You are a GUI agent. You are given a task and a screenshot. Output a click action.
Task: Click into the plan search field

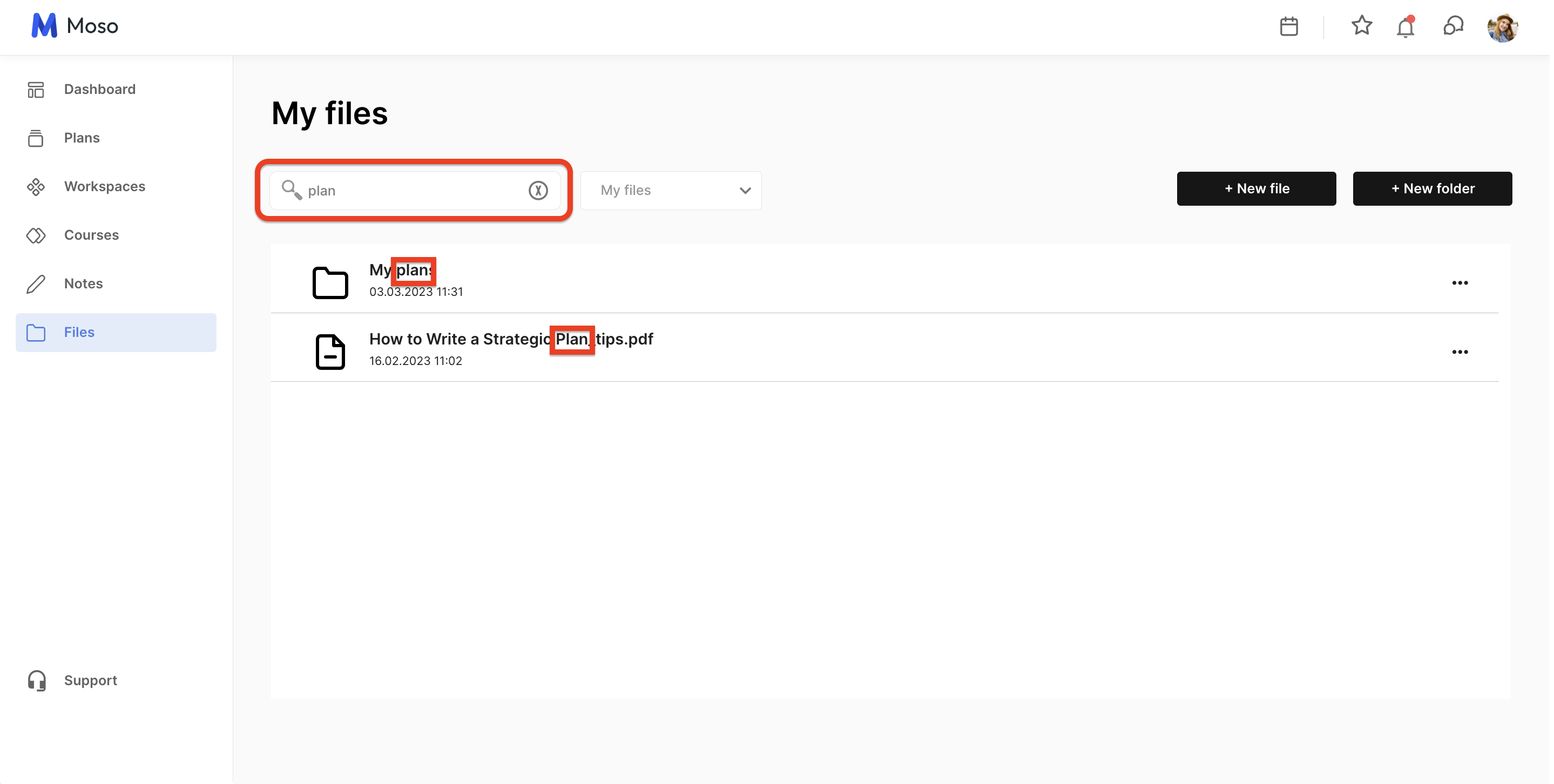coord(410,191)
